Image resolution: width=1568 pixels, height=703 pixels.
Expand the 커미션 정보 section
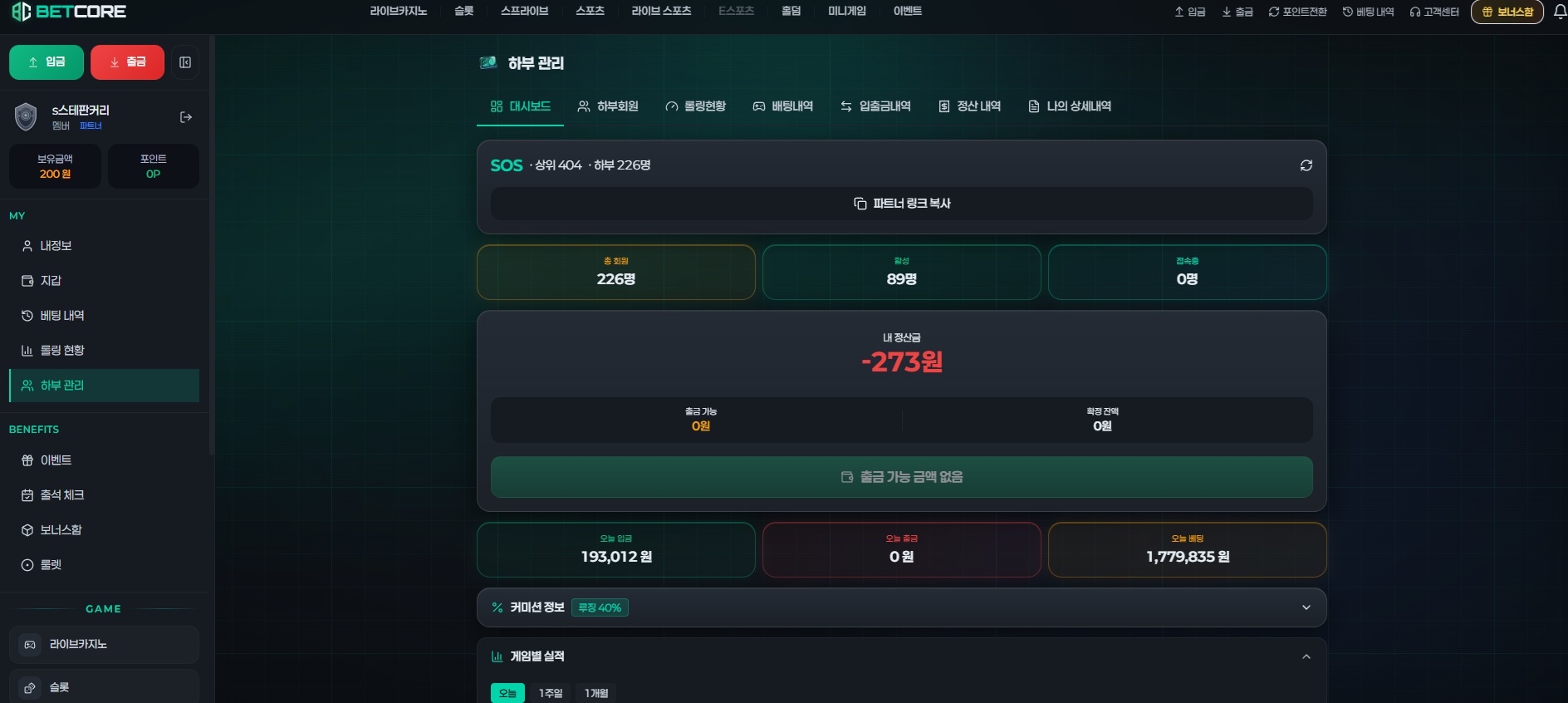[x=901, y=607]
